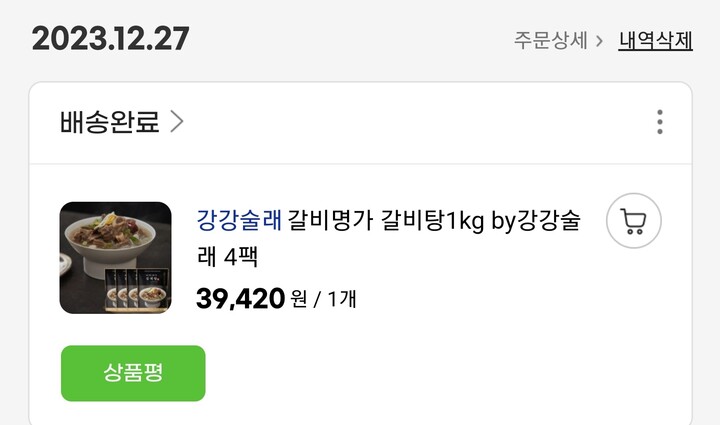Click the by강강술 text in title
This screenshot has width=720, height=425.
(536, 221)
